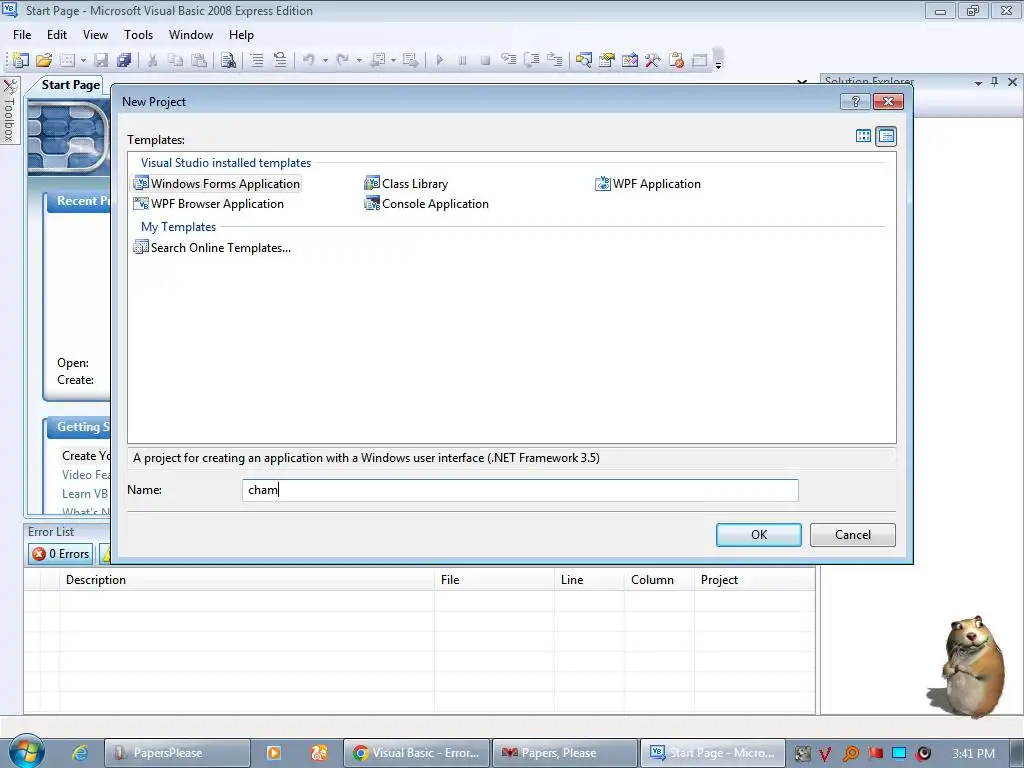Click Search Online Templates entry
The height and width of the screenshot is (768, 1024).
coord(212,248)
